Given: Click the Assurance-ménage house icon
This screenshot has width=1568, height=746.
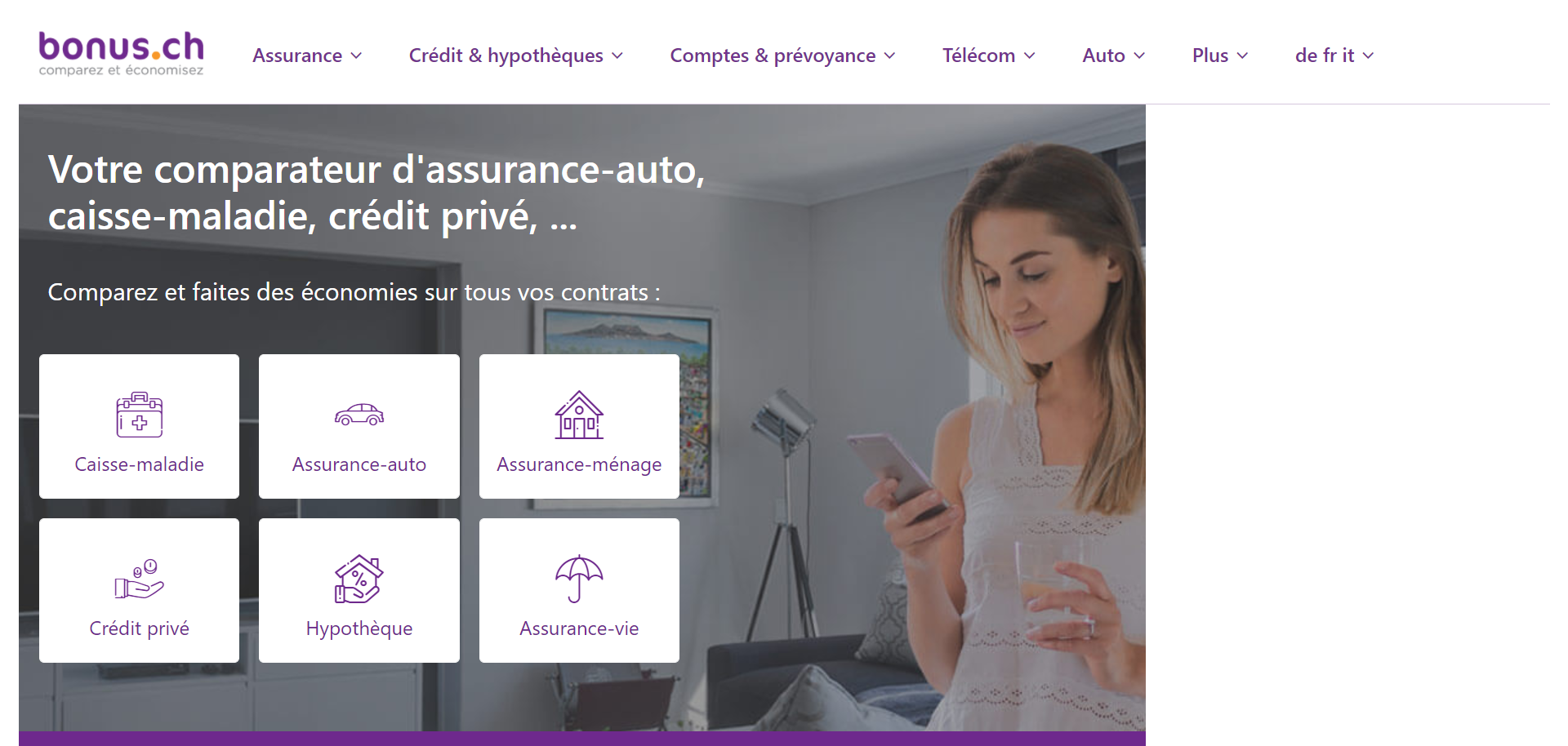Looking at the screenshot, I should (x=579, y=415).
